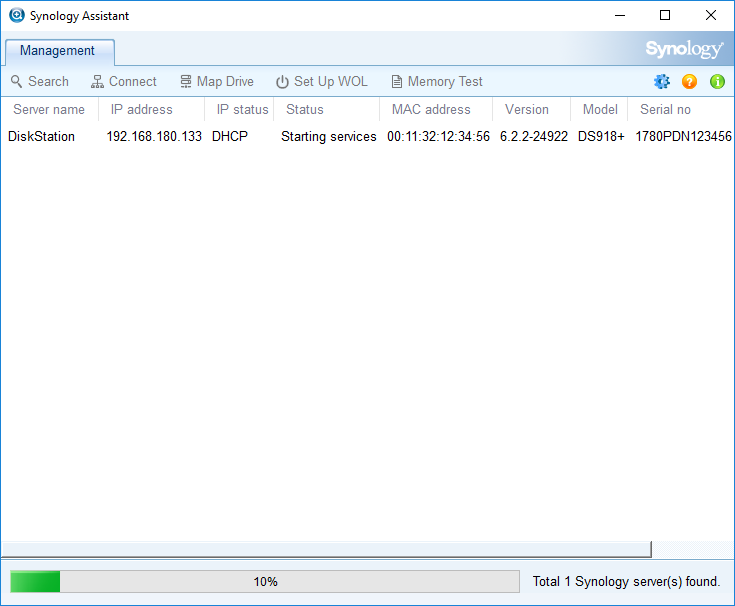Image resolution: width=735 pixels, height=606 pixels.
Task: Minimize the Synology Assistant window
Action: coord(620,15)
